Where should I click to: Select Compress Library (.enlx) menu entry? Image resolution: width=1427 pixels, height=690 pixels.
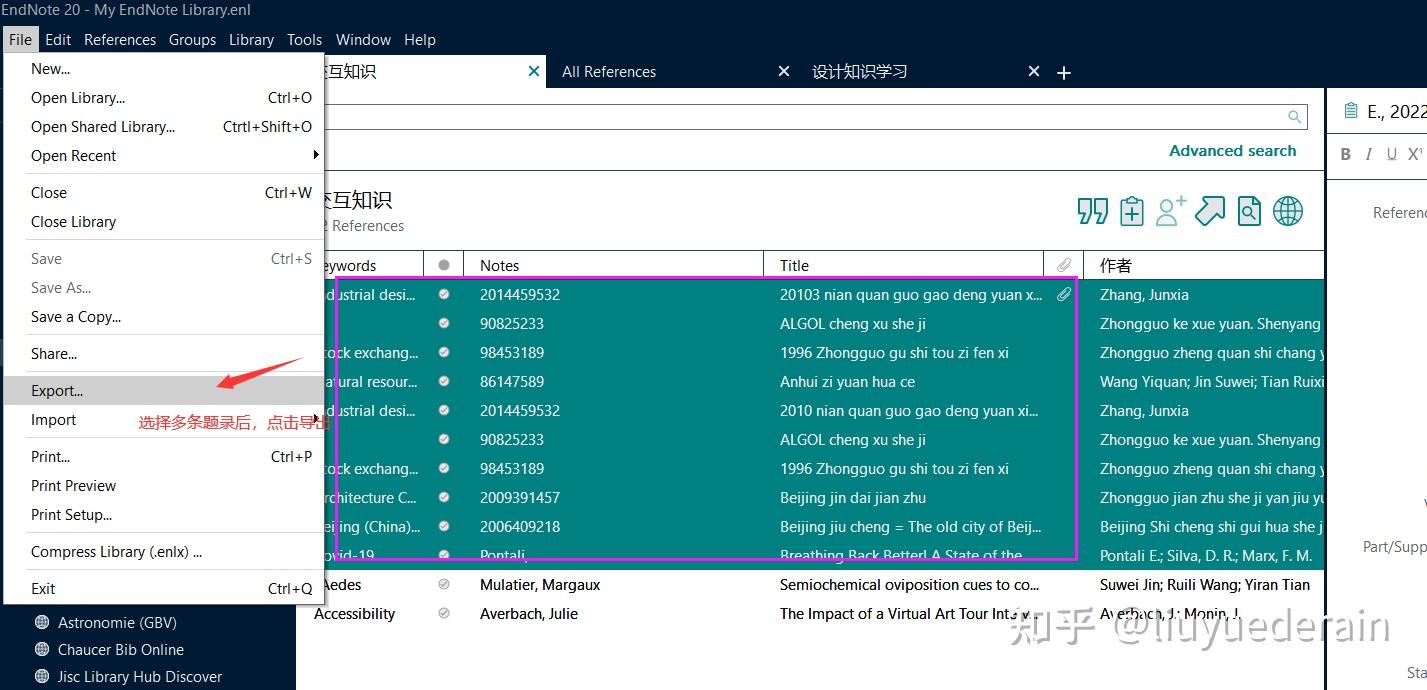coord(116,552)
